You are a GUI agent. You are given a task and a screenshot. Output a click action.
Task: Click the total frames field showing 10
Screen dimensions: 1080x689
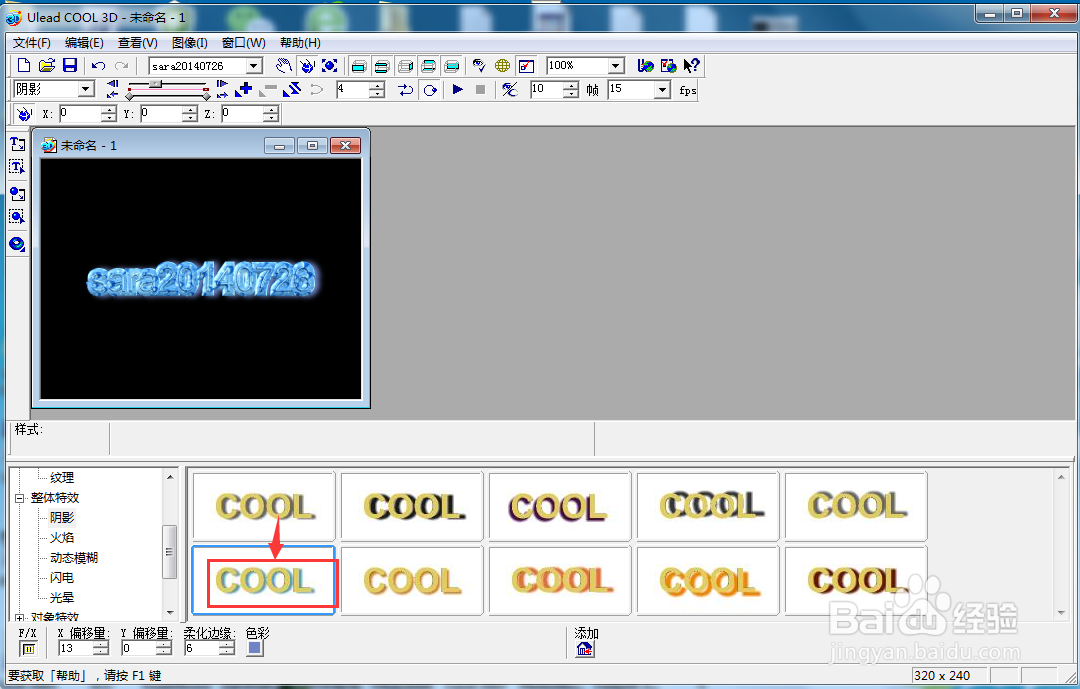coord(547,90)
